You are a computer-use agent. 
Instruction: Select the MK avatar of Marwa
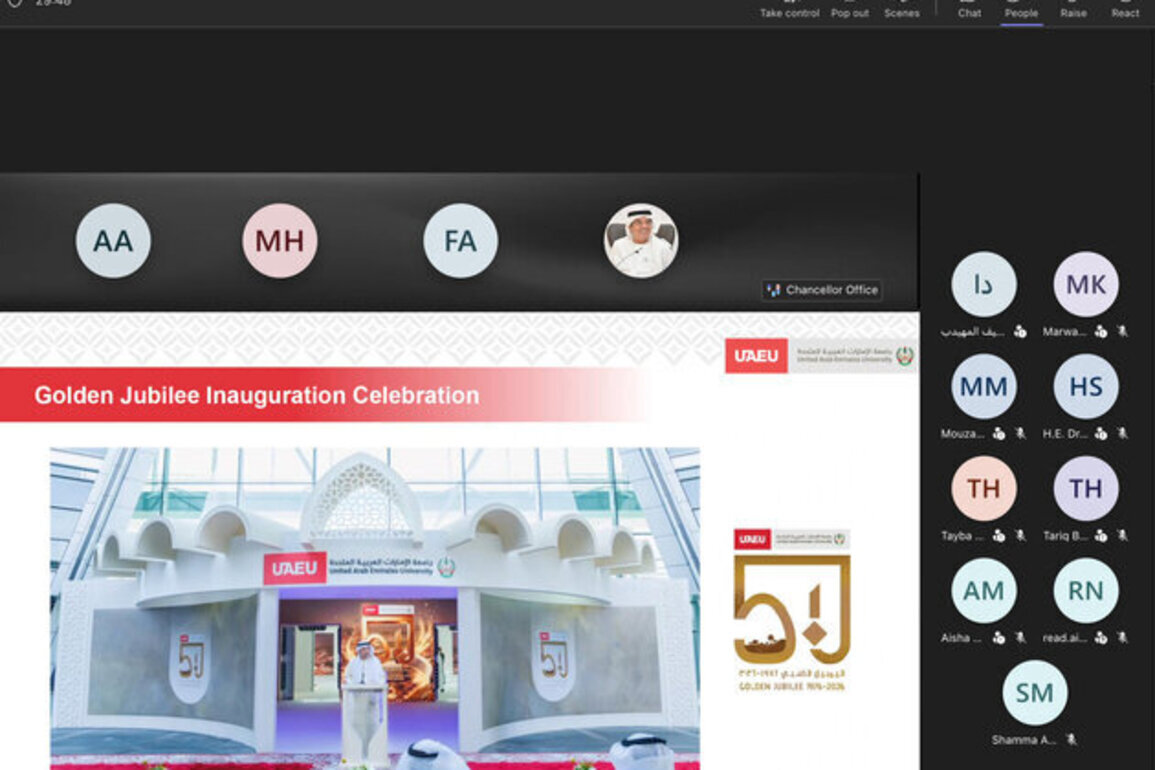[x=1086, y=284]
